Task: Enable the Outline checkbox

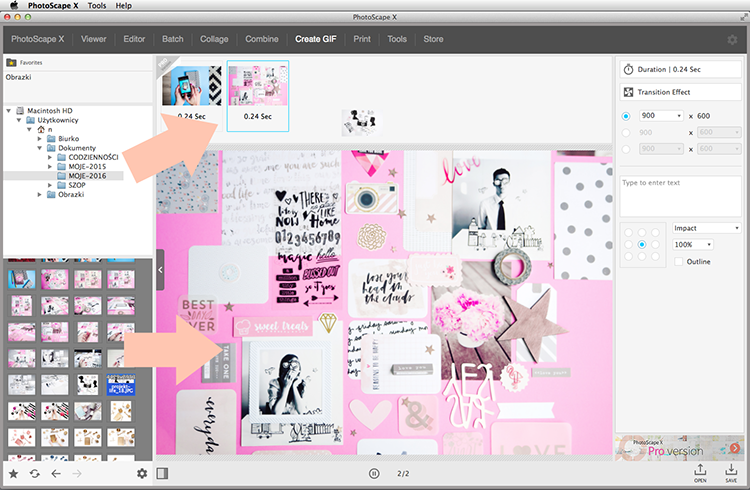Action: 678,262
